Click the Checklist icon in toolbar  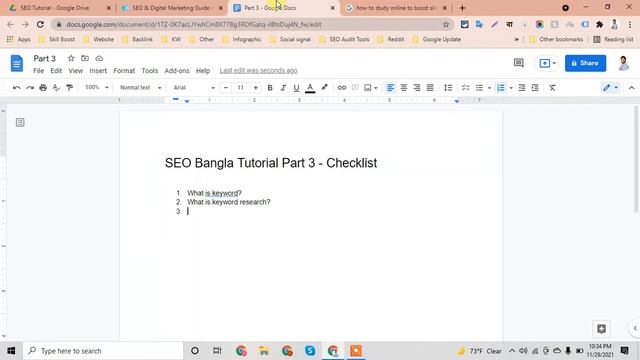466,87
